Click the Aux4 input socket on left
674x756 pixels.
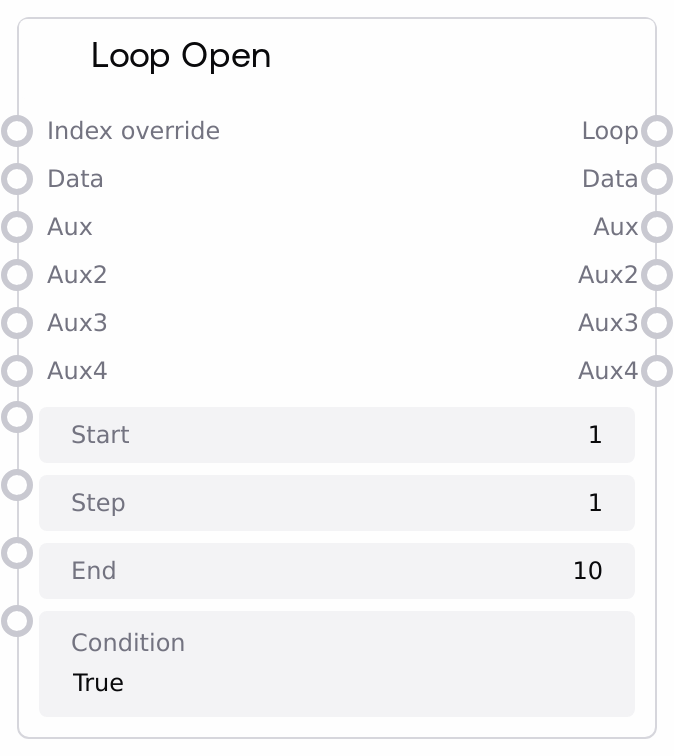(17, 371)
